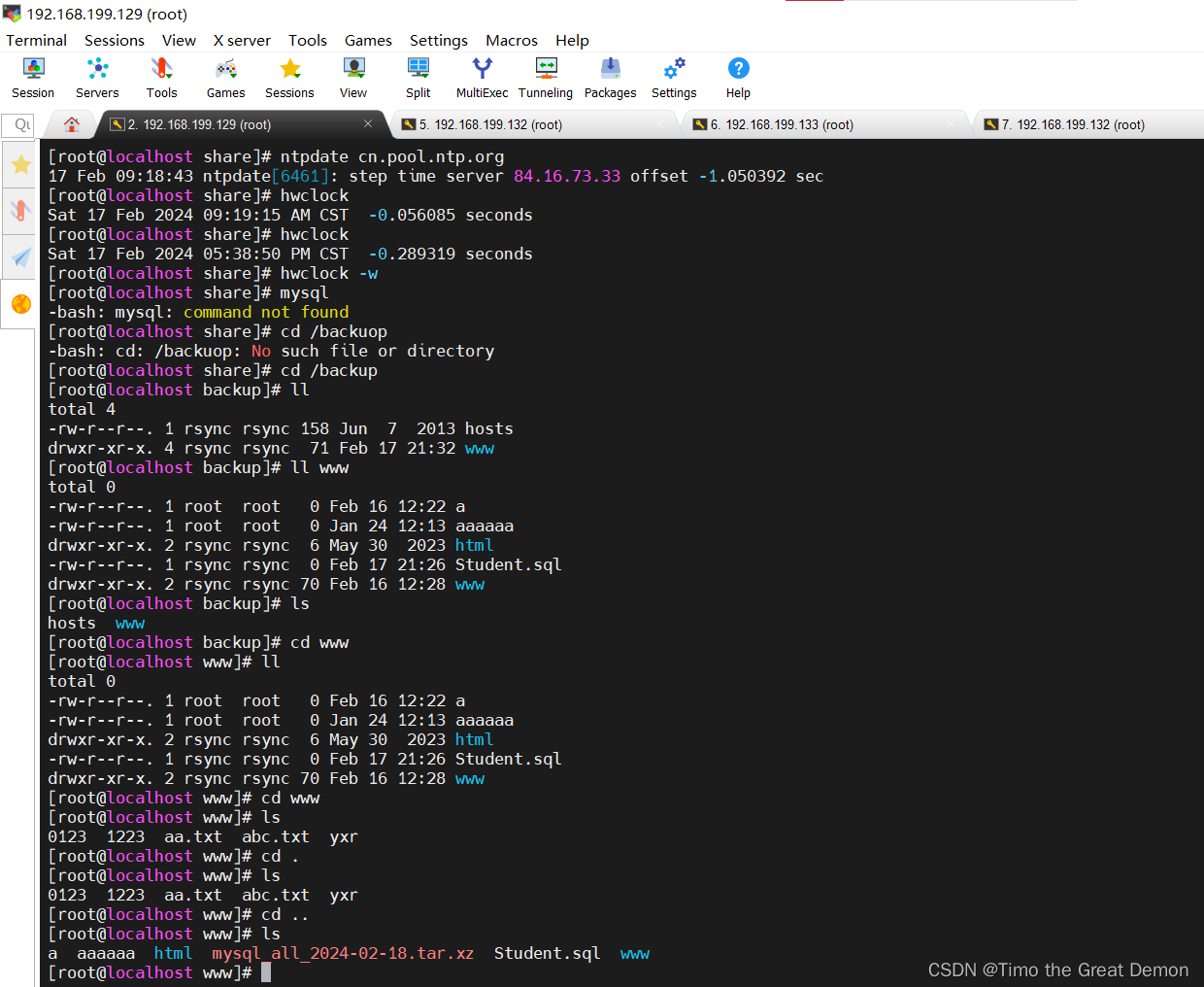The image size is (1204, 987).
Task: Open the Macros paper-plane sidebar icon
Action: (20, 257)
